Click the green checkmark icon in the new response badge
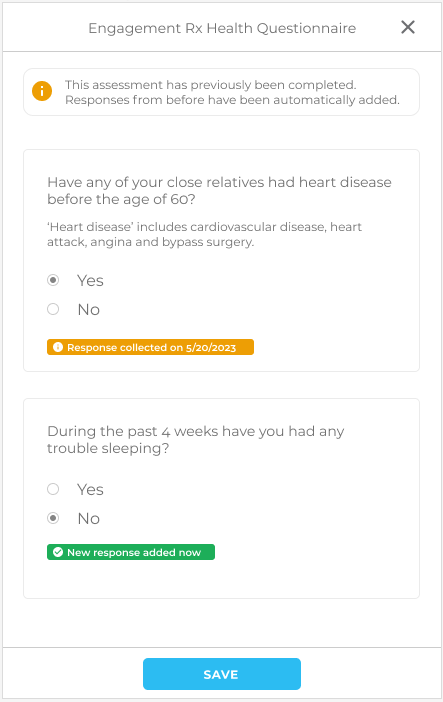 coord(58,552)
